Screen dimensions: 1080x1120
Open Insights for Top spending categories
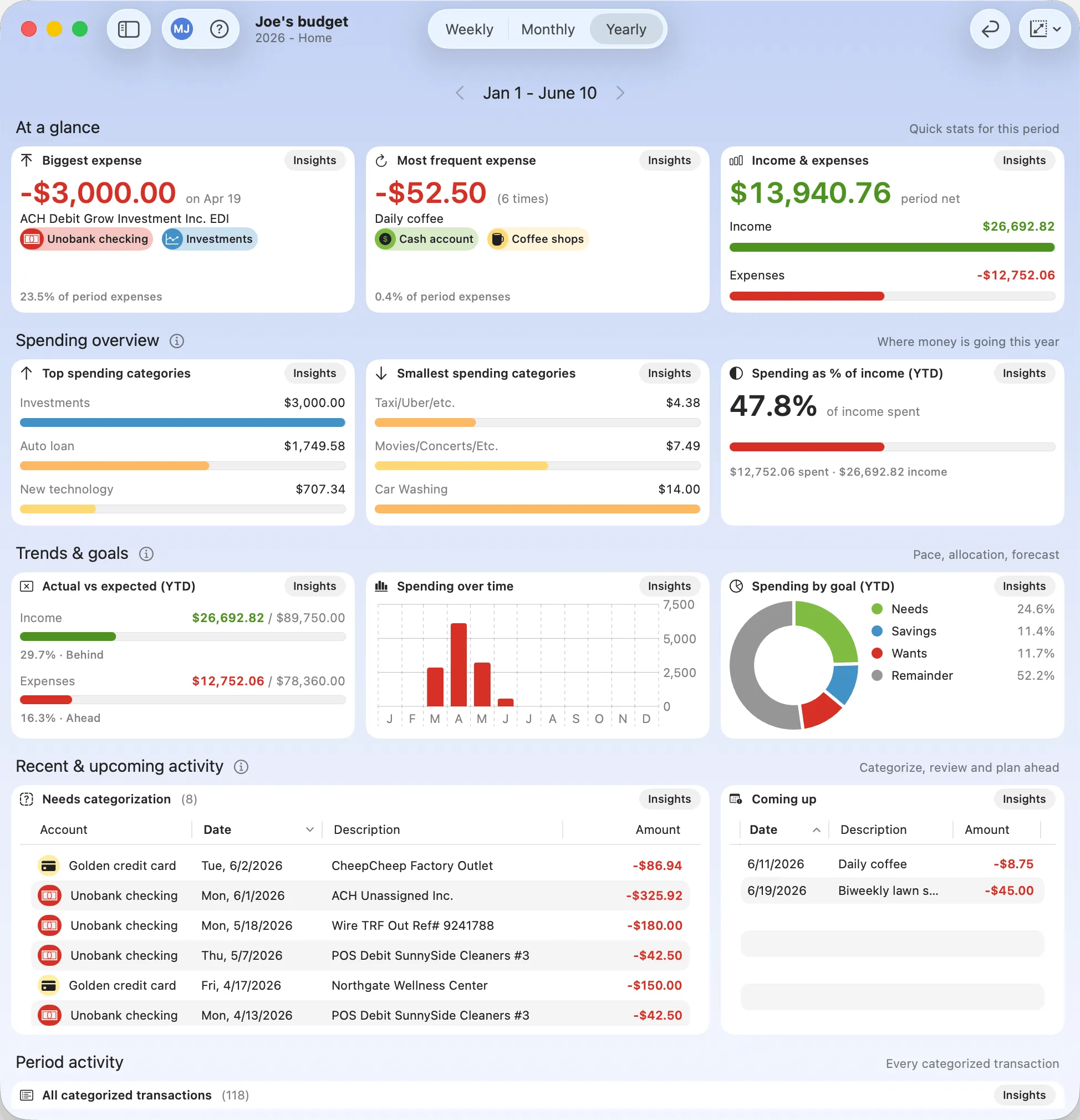314,374
